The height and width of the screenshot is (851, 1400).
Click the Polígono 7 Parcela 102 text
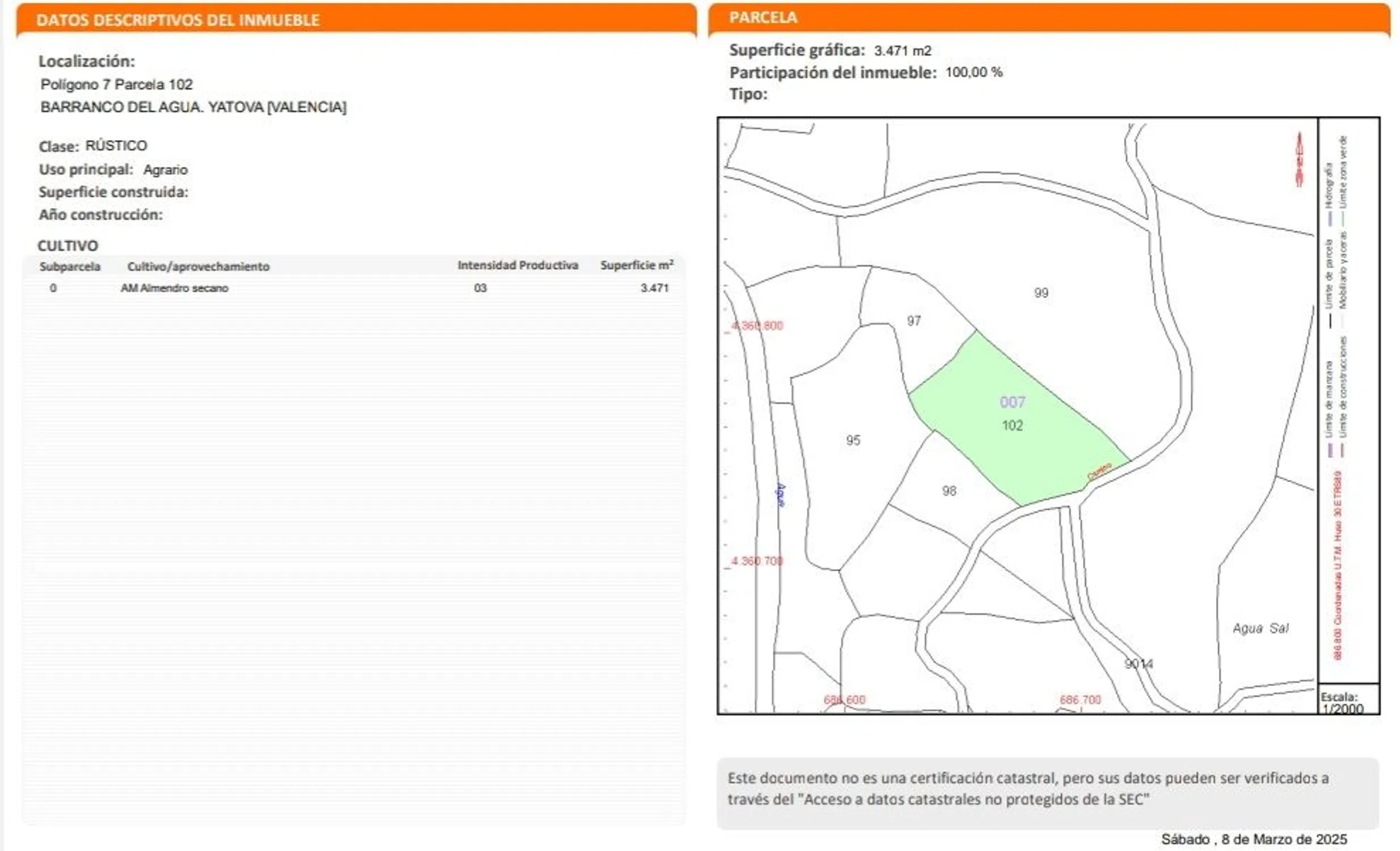pos(116,85)
